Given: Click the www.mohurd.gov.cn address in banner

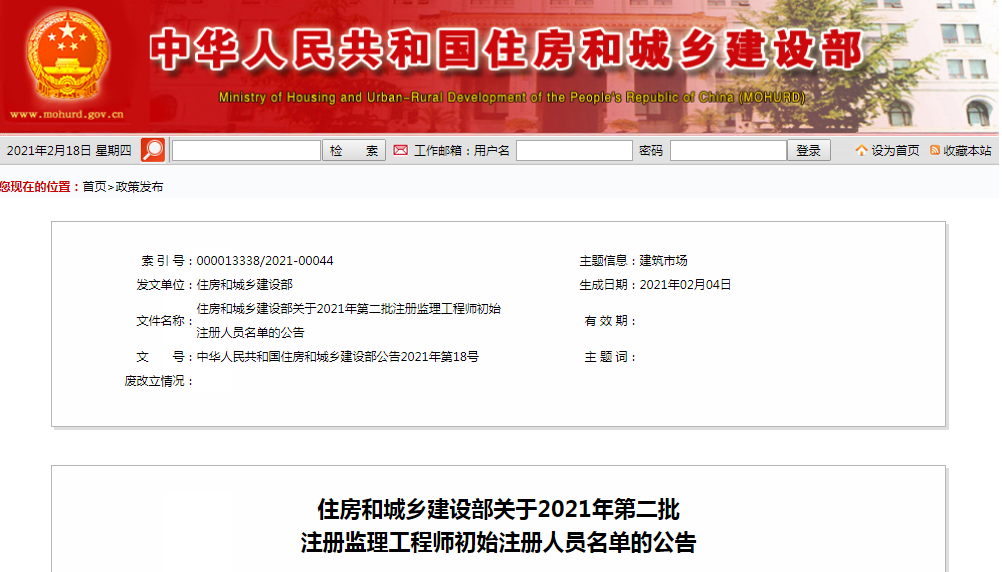Looking at the screenshot, I should click(67, 115).
